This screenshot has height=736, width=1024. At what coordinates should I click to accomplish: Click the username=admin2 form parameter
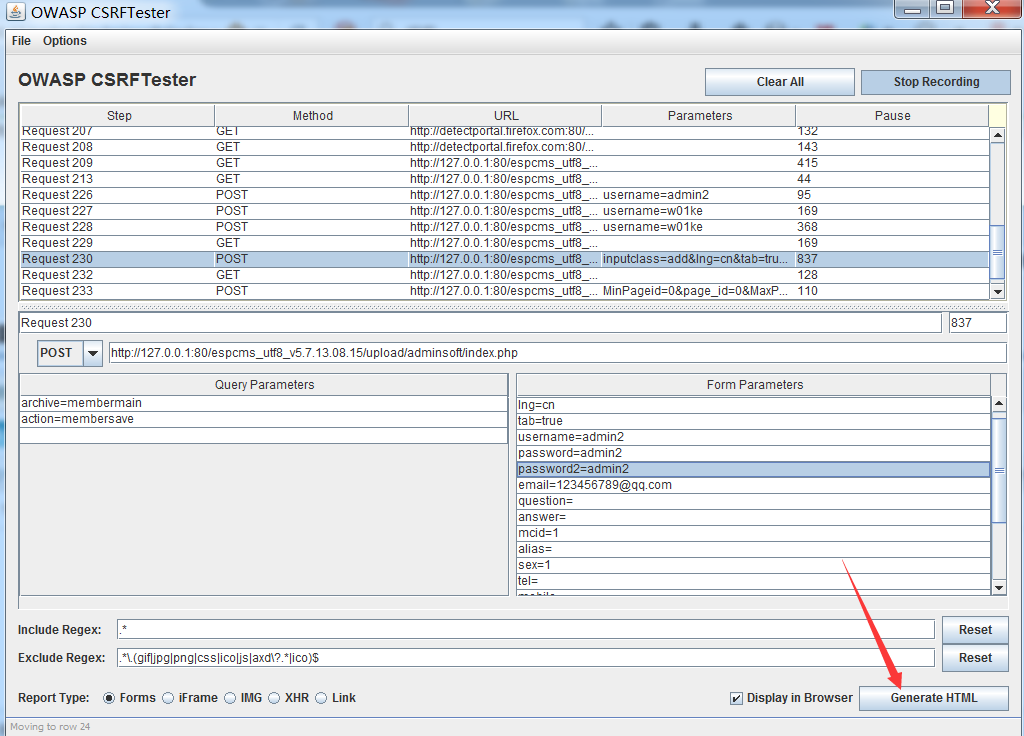754,437
